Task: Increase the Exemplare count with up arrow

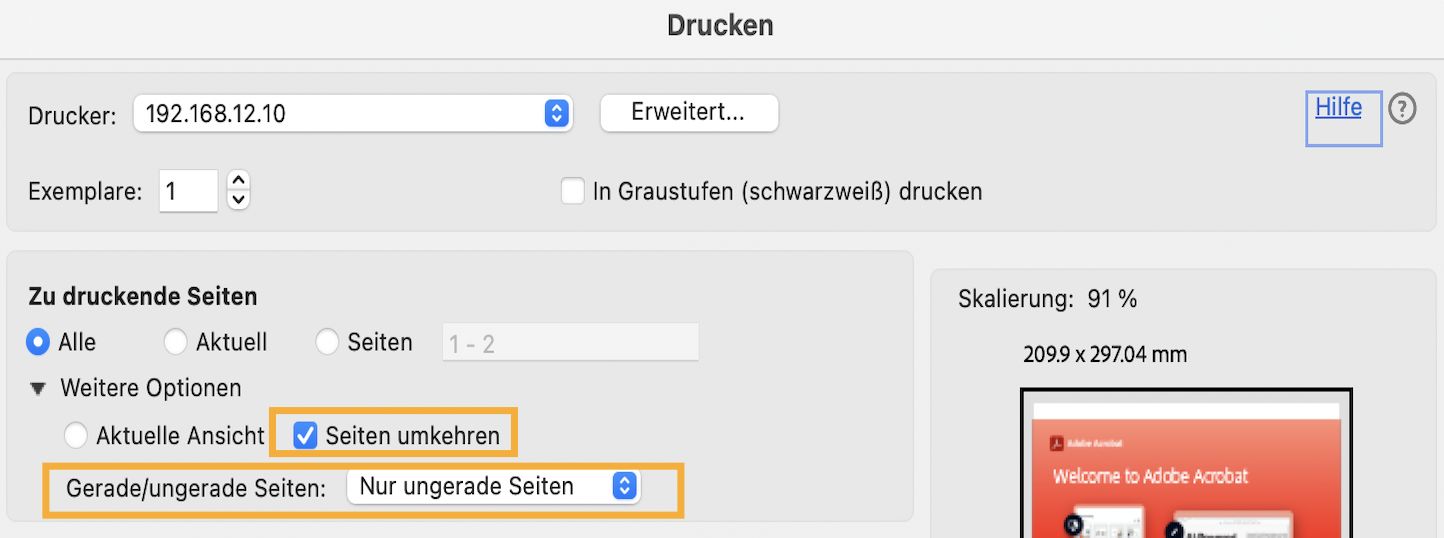Action: pyautogui.click(x=238, y=181)
